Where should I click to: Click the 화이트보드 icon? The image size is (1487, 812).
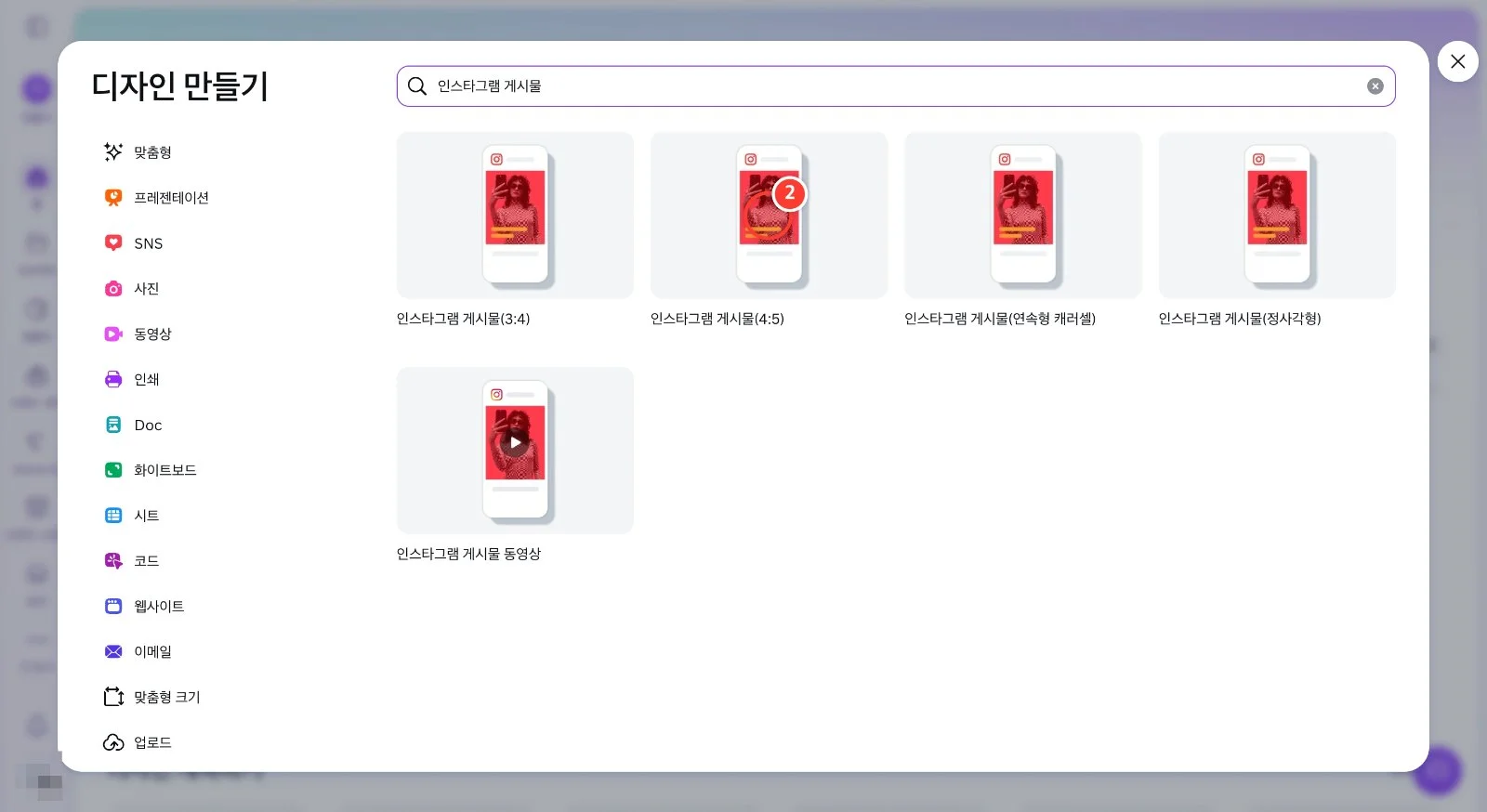tap(113, 470)
